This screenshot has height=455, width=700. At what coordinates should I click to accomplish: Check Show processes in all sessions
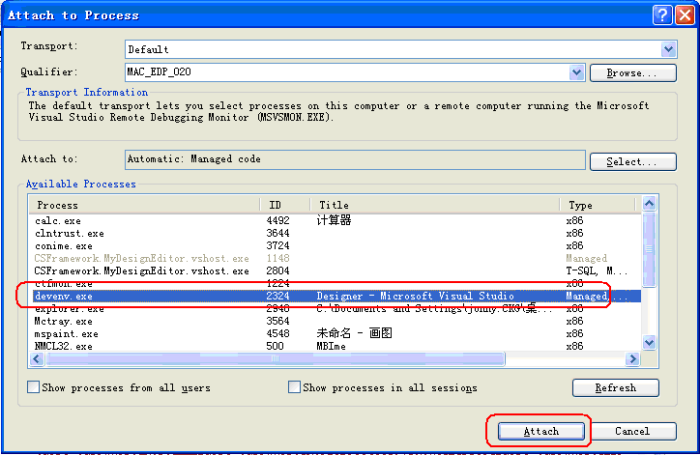click(x=295, y=387)
